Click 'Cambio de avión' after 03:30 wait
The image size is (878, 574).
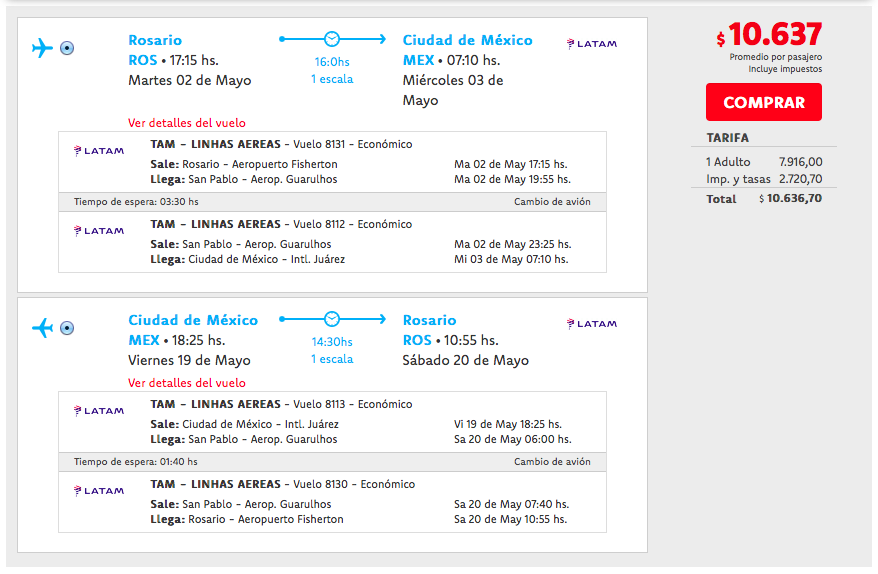point(552,202)
